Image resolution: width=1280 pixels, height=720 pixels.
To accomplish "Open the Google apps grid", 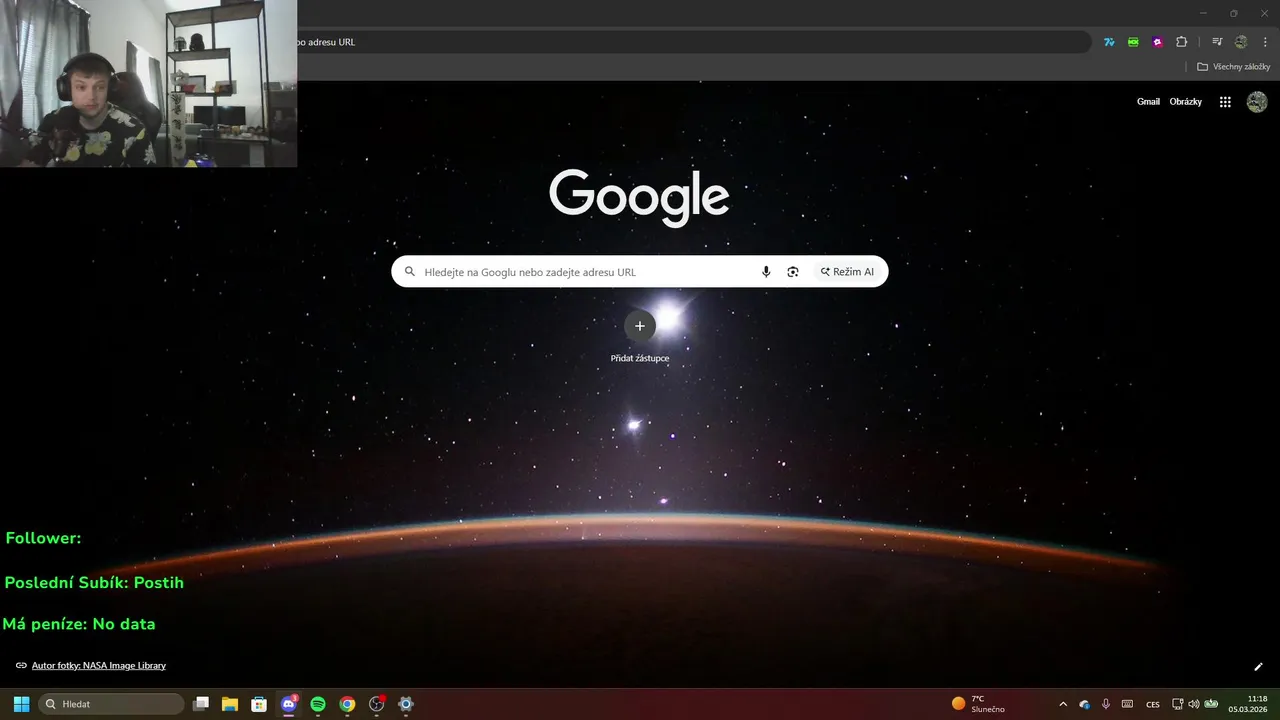I will click(1225, 102).
